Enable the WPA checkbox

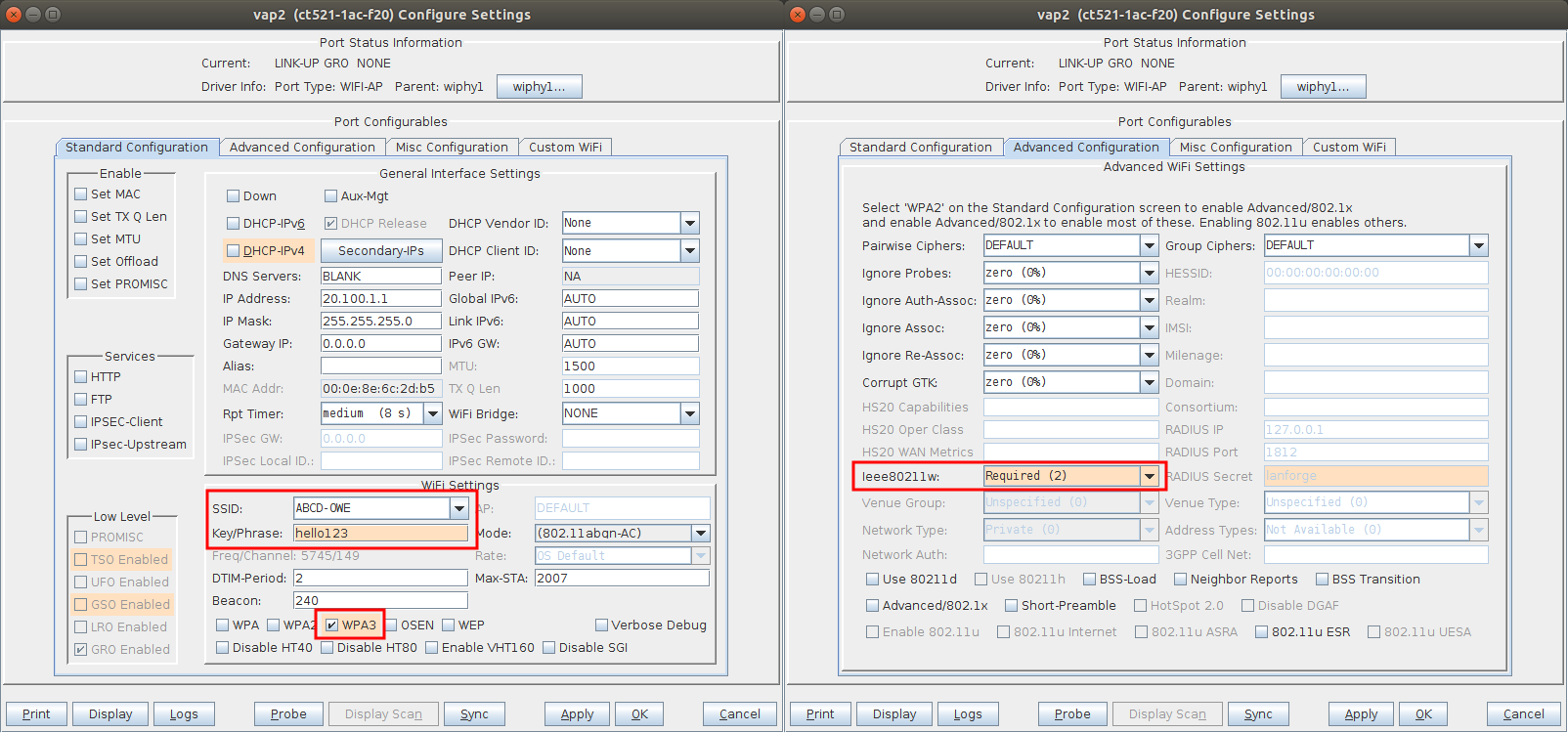(x=222, y=625)
